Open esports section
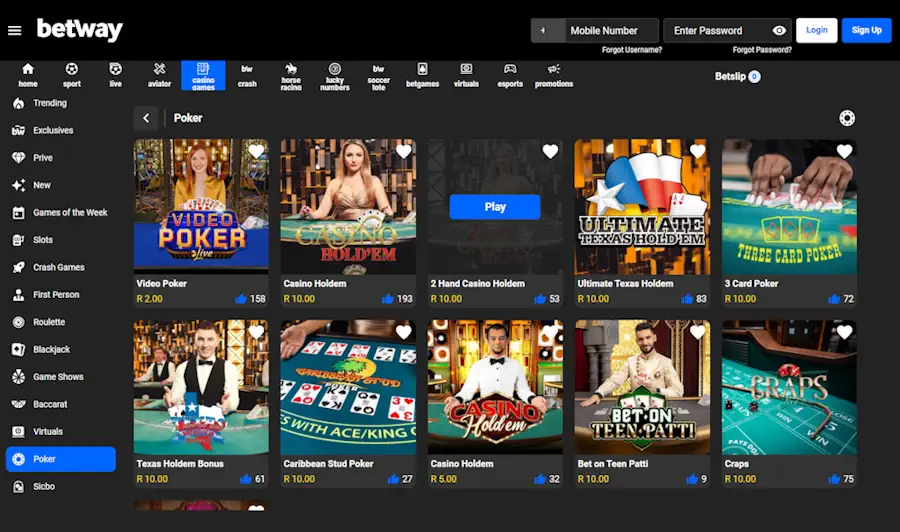 [510, 75]
